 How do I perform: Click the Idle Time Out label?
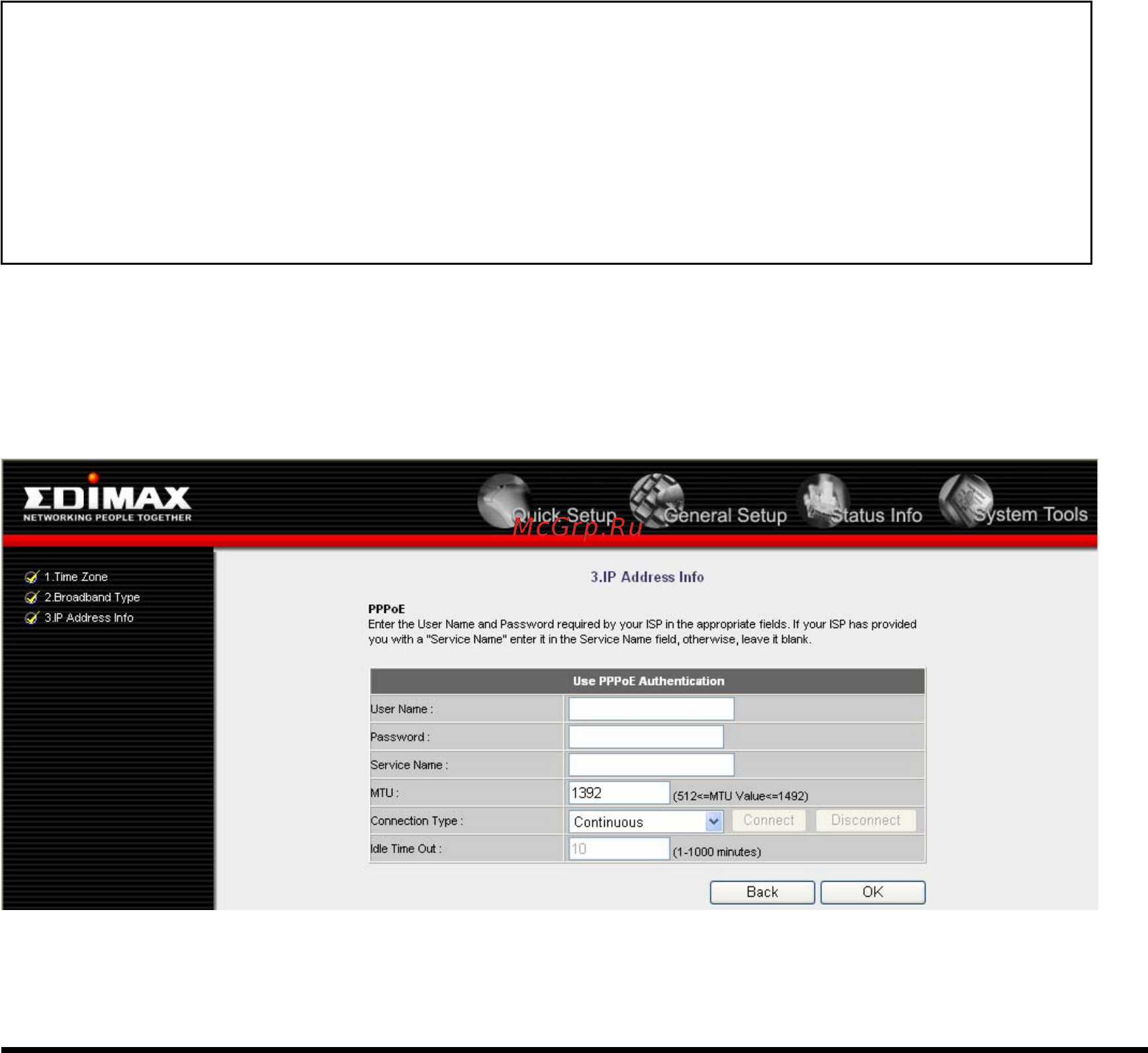coord(406,848)
